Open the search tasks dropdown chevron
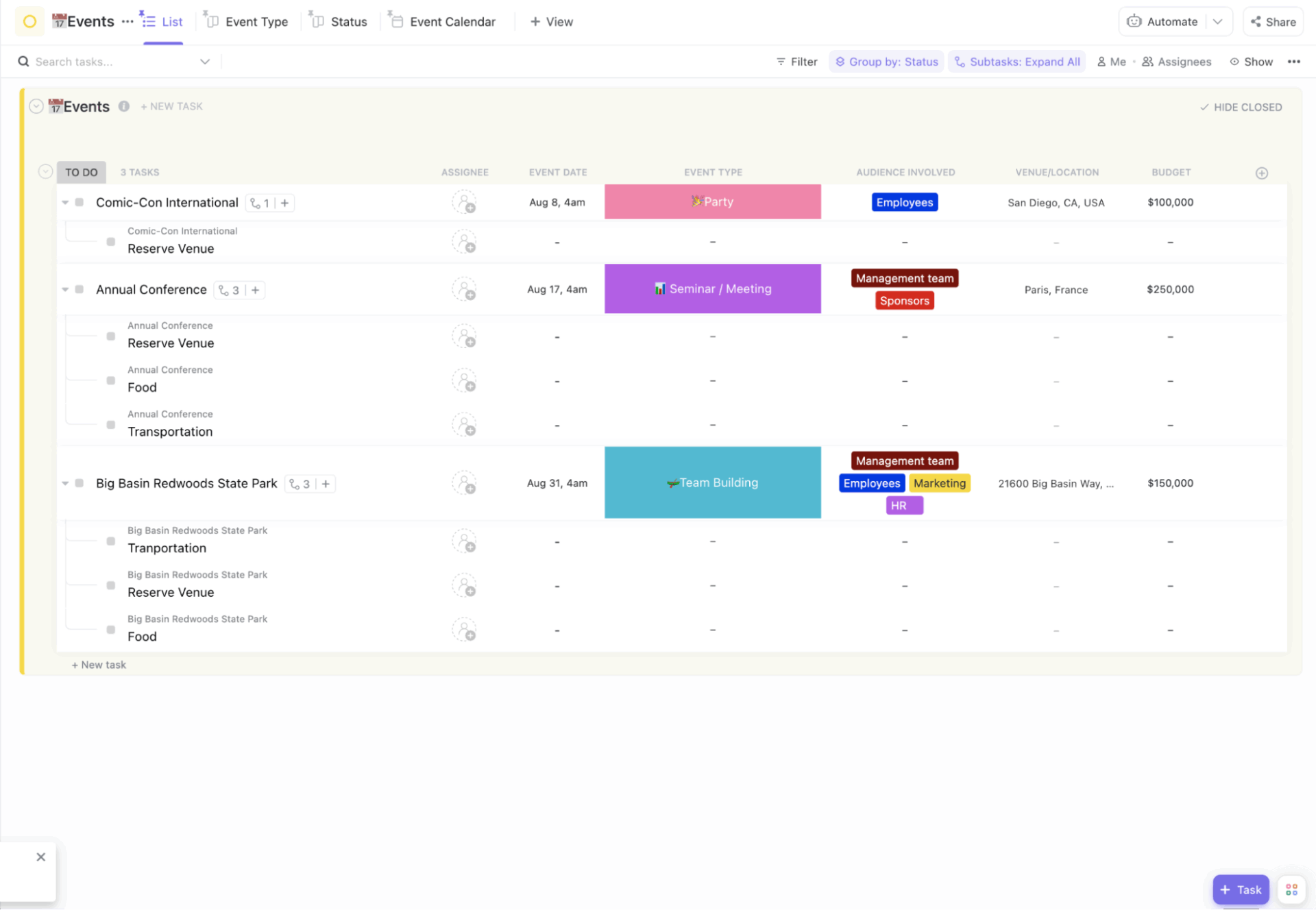The height and width of the screenshot is (910, 1316). click(x=205, y=61)
